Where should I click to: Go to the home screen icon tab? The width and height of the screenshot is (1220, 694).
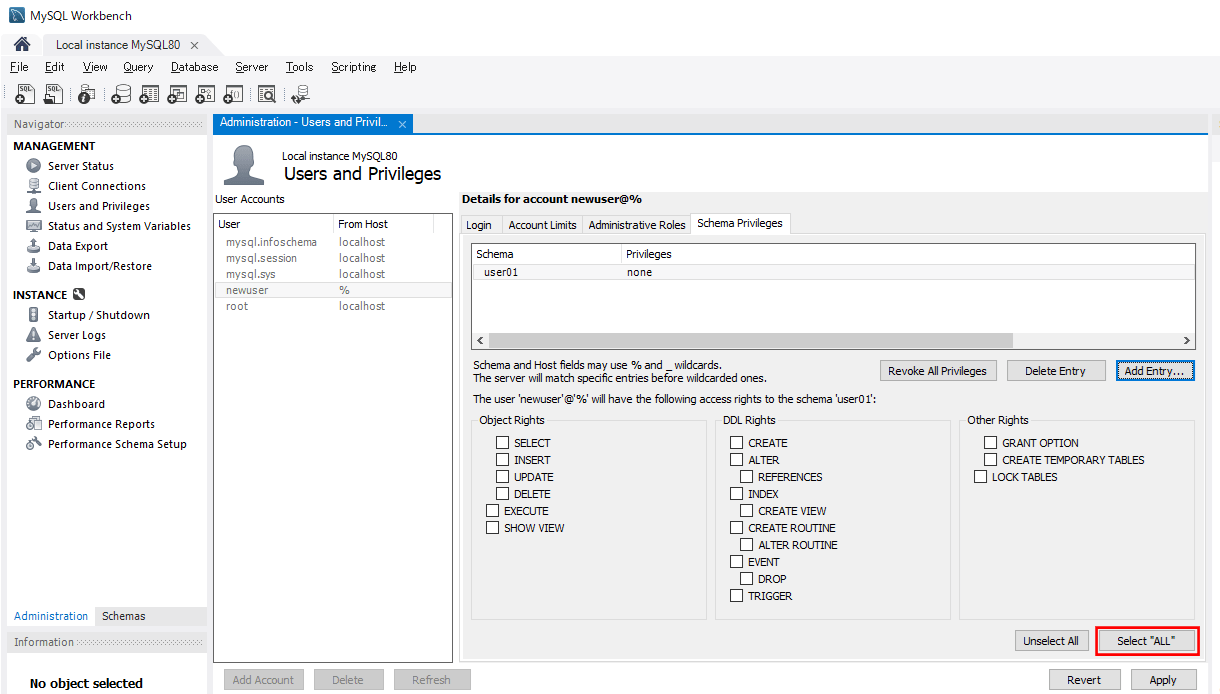22,44
